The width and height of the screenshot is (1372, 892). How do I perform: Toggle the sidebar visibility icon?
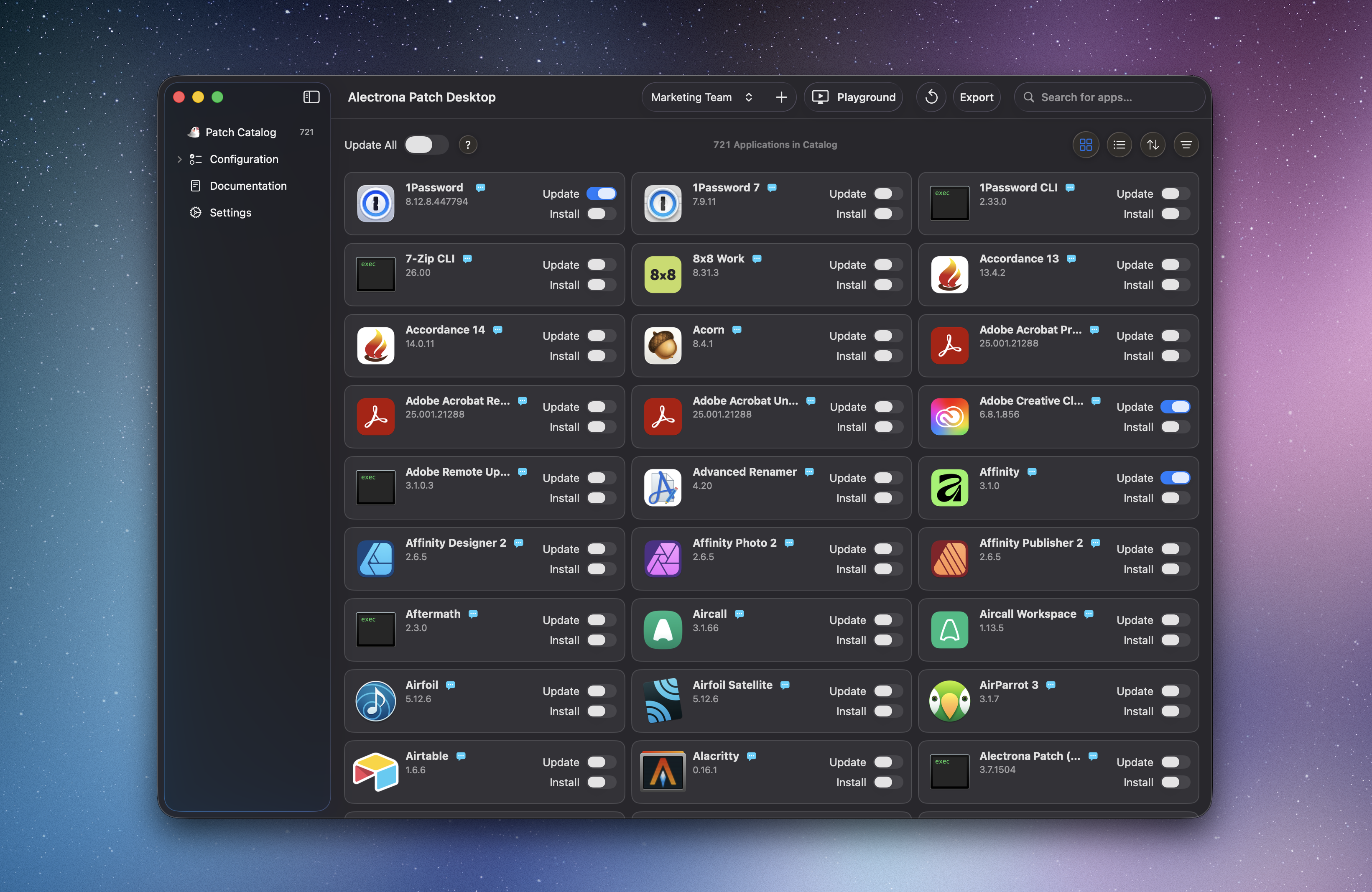click(x=311, y=97)
